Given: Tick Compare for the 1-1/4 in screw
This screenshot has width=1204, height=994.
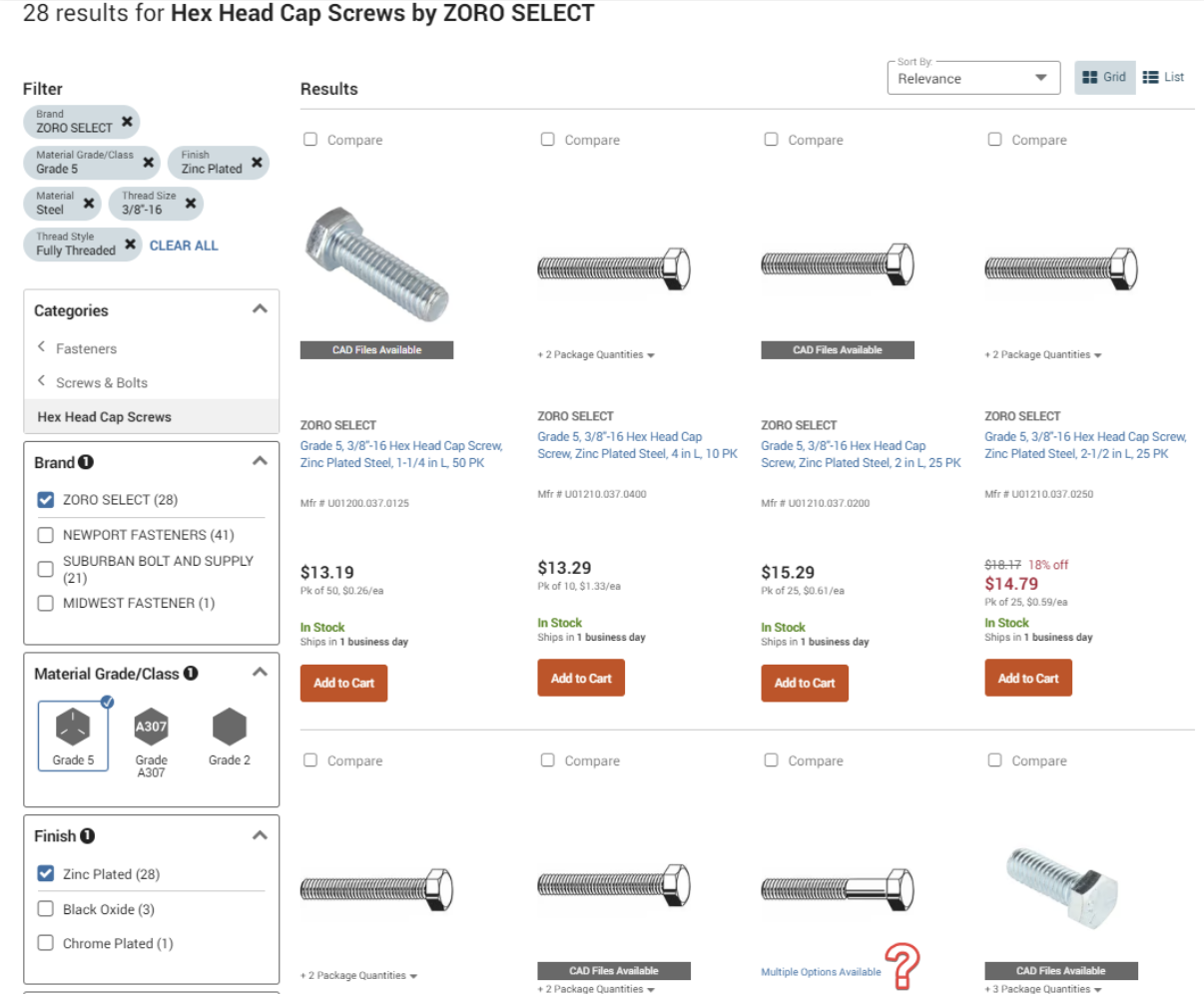Looking at the screenshot, I should point(310,140).
